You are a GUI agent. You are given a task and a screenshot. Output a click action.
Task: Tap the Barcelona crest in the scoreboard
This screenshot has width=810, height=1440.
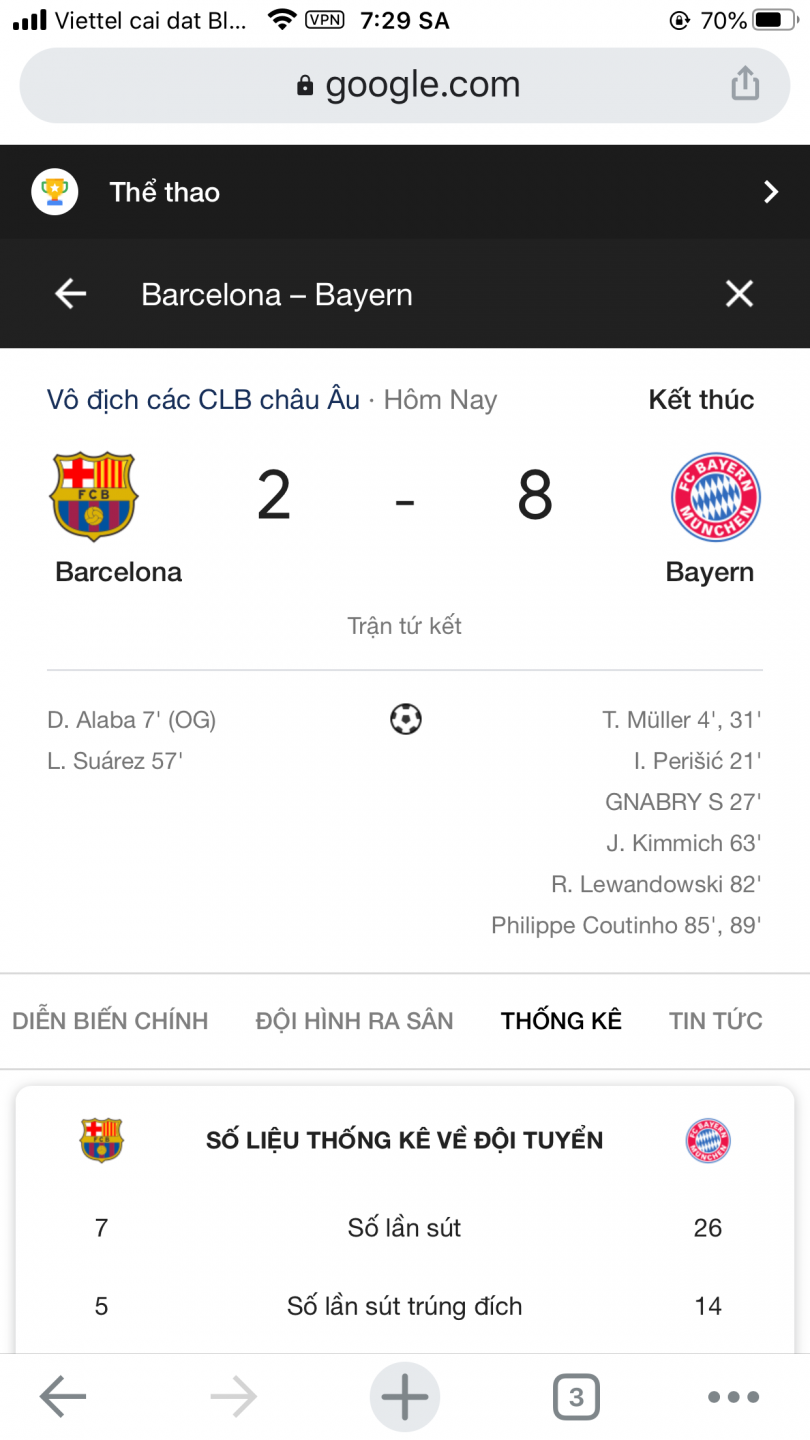click(94, 497)
